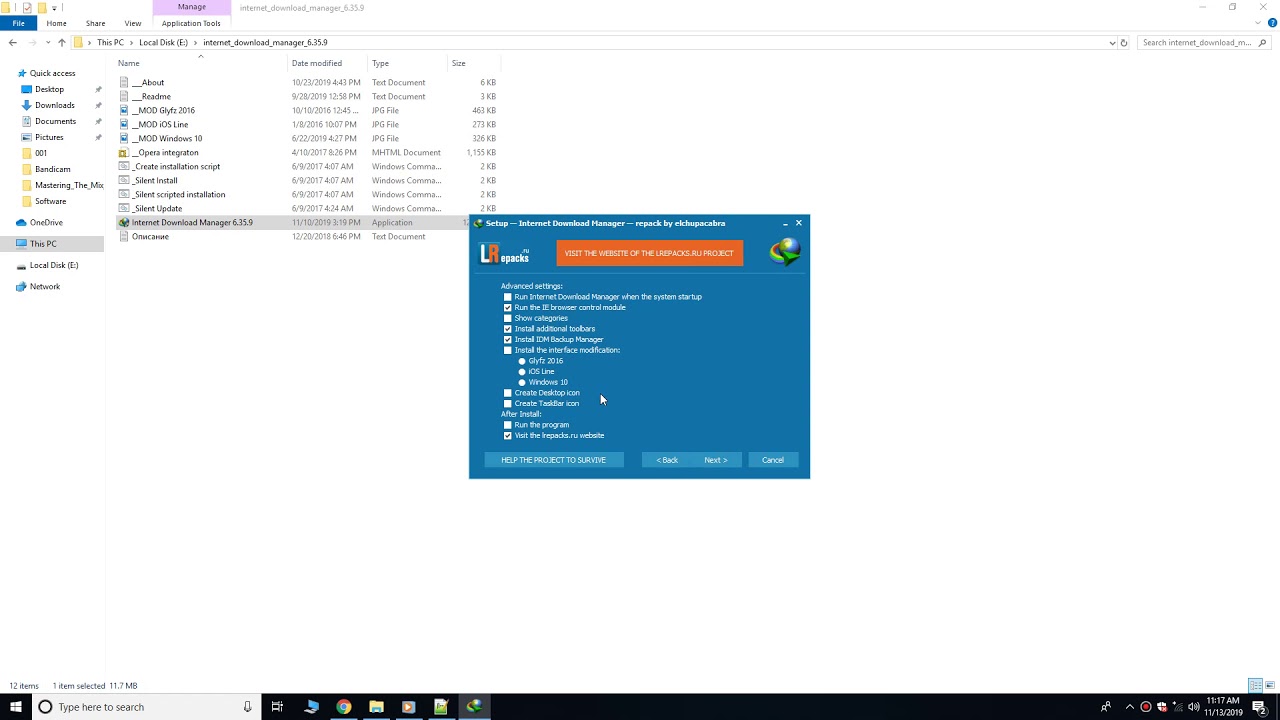Click the Manage contextual tab
The image size is (1280, 720).
pos(191,7)
